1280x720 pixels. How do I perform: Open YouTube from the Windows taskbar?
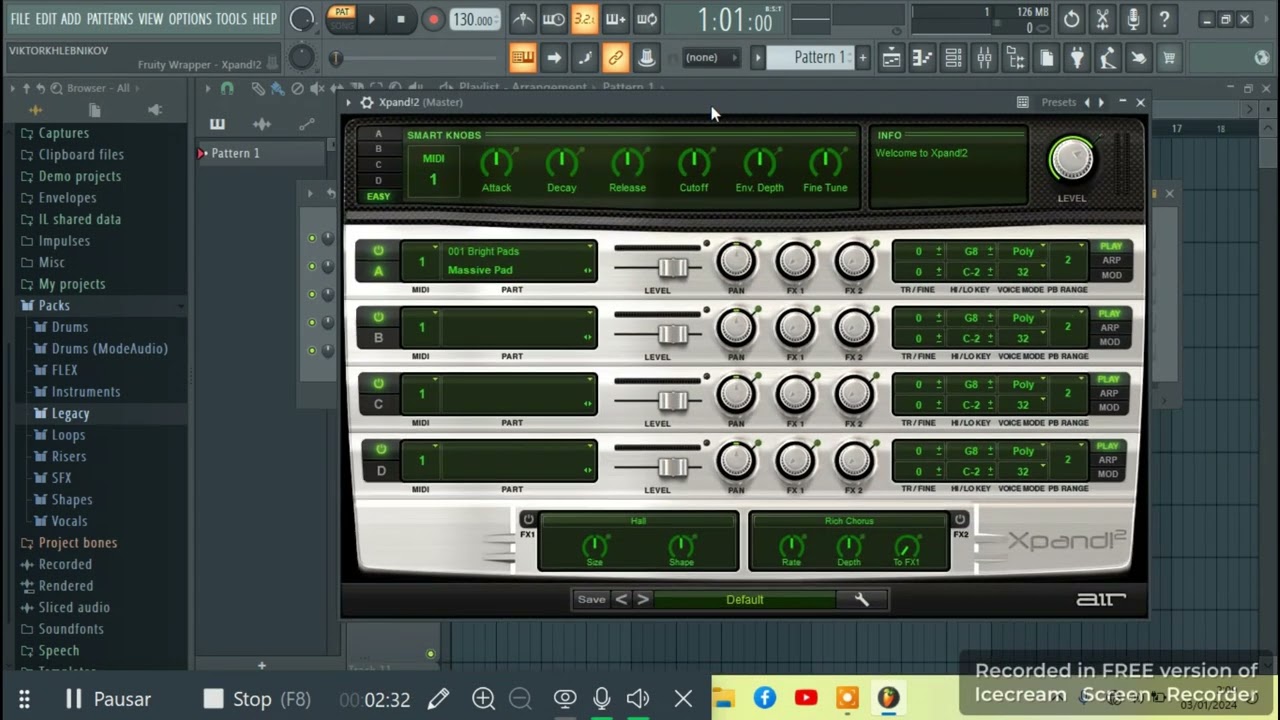pos(806,698)
